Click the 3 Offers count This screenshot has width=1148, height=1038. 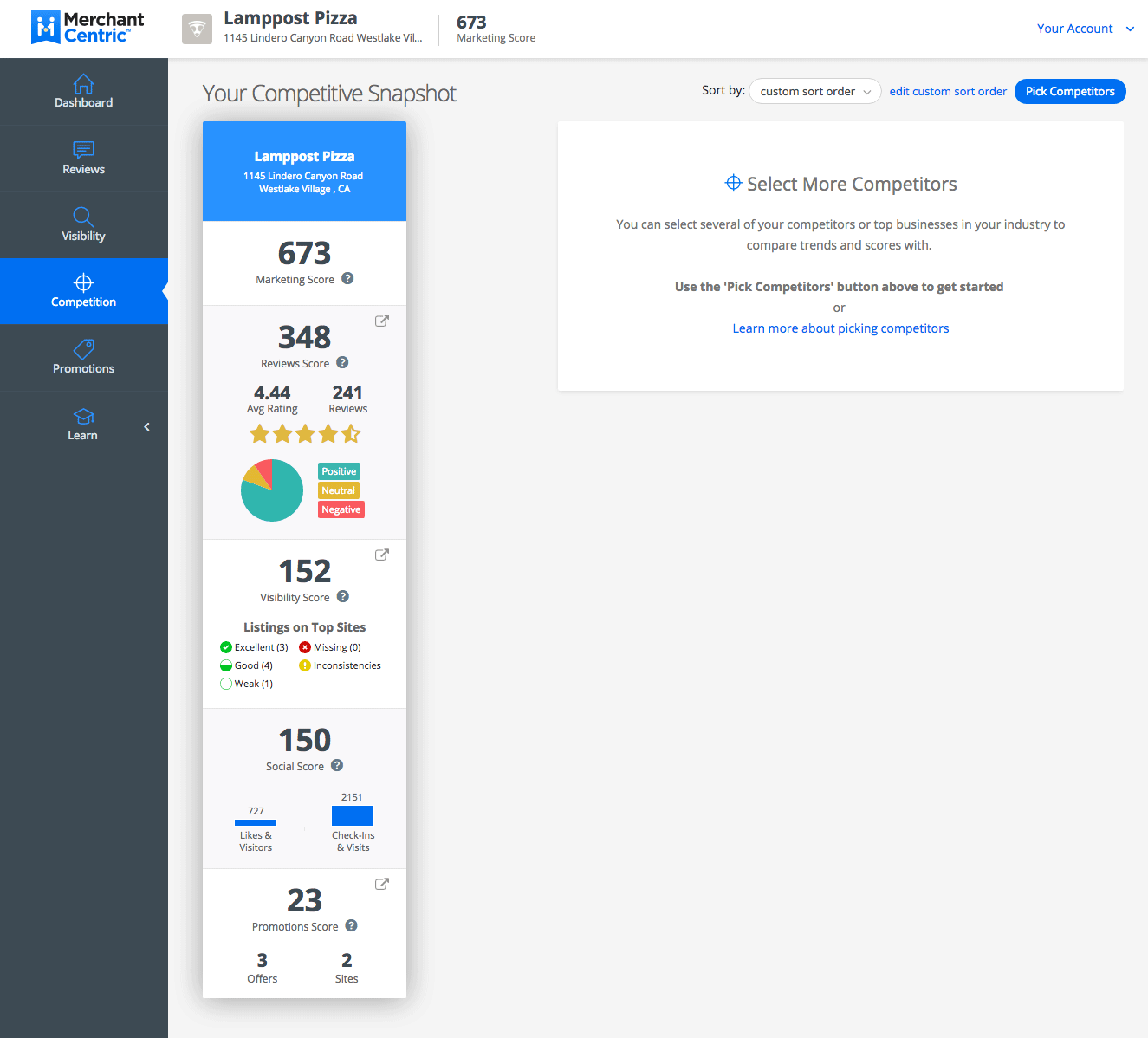pos(263,968)
